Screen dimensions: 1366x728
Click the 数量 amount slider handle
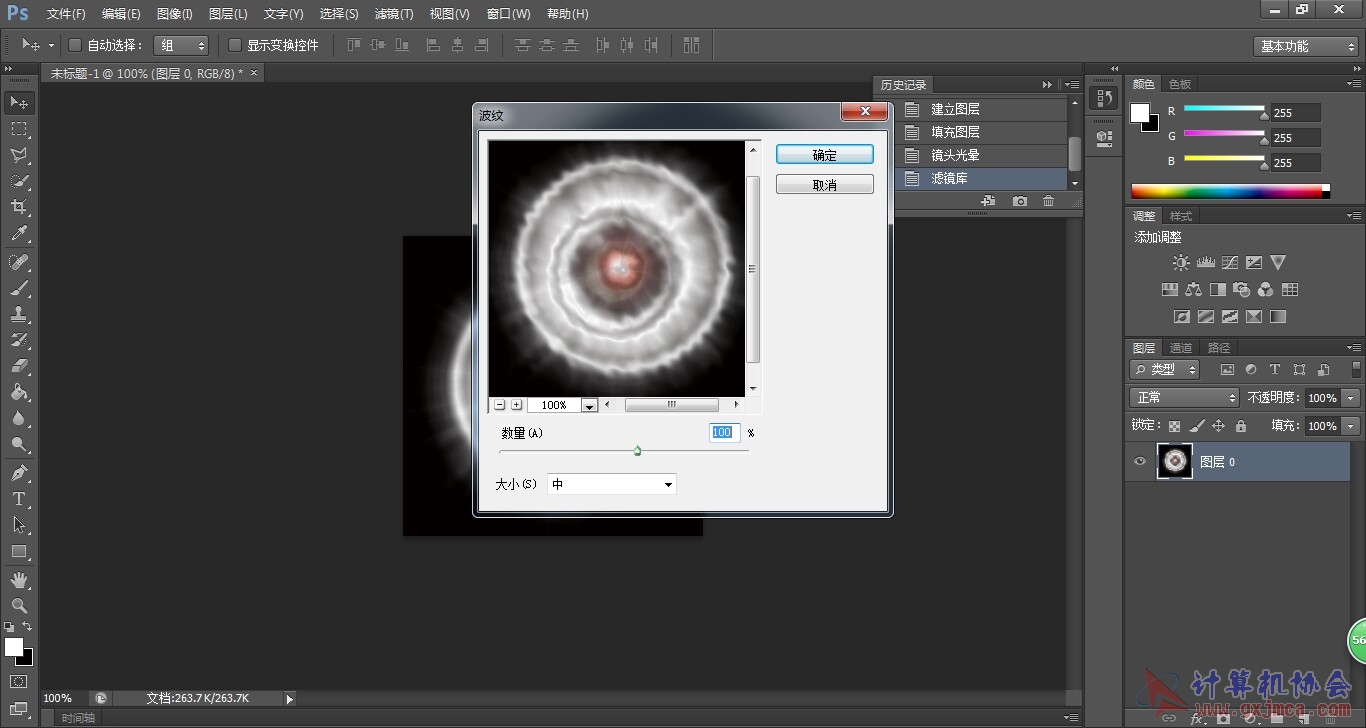637,451
